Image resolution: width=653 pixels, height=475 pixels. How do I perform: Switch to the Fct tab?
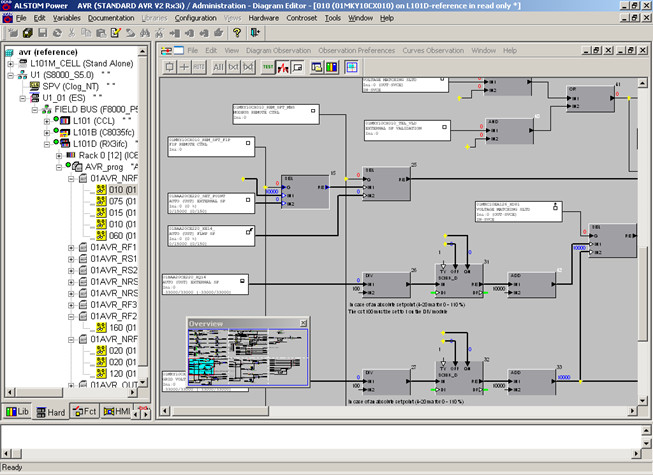pyautogui.click(x=85, y=411)
